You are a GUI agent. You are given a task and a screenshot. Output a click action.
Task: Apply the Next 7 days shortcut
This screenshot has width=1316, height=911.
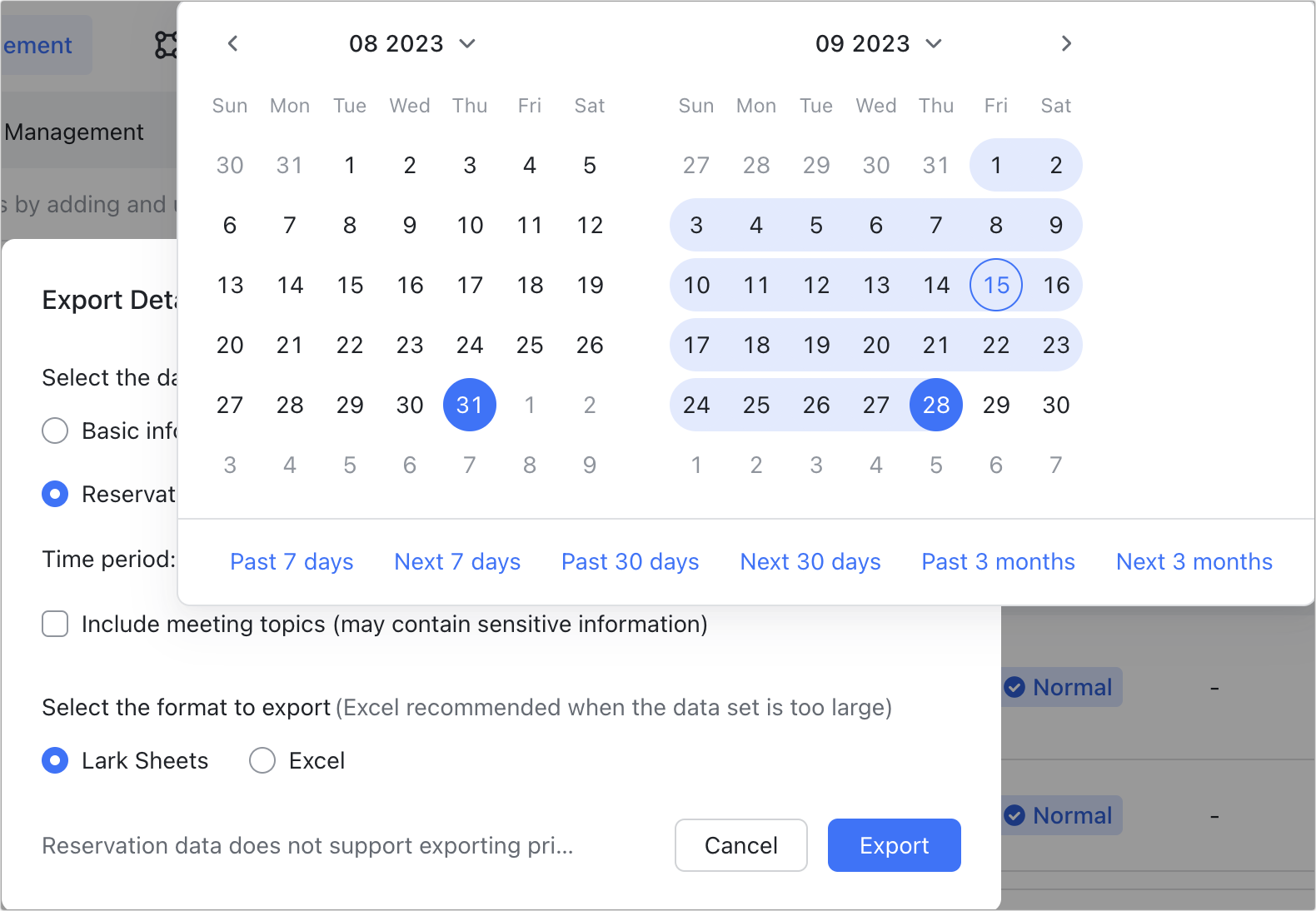pyautogui.click(x=457, y=562)
